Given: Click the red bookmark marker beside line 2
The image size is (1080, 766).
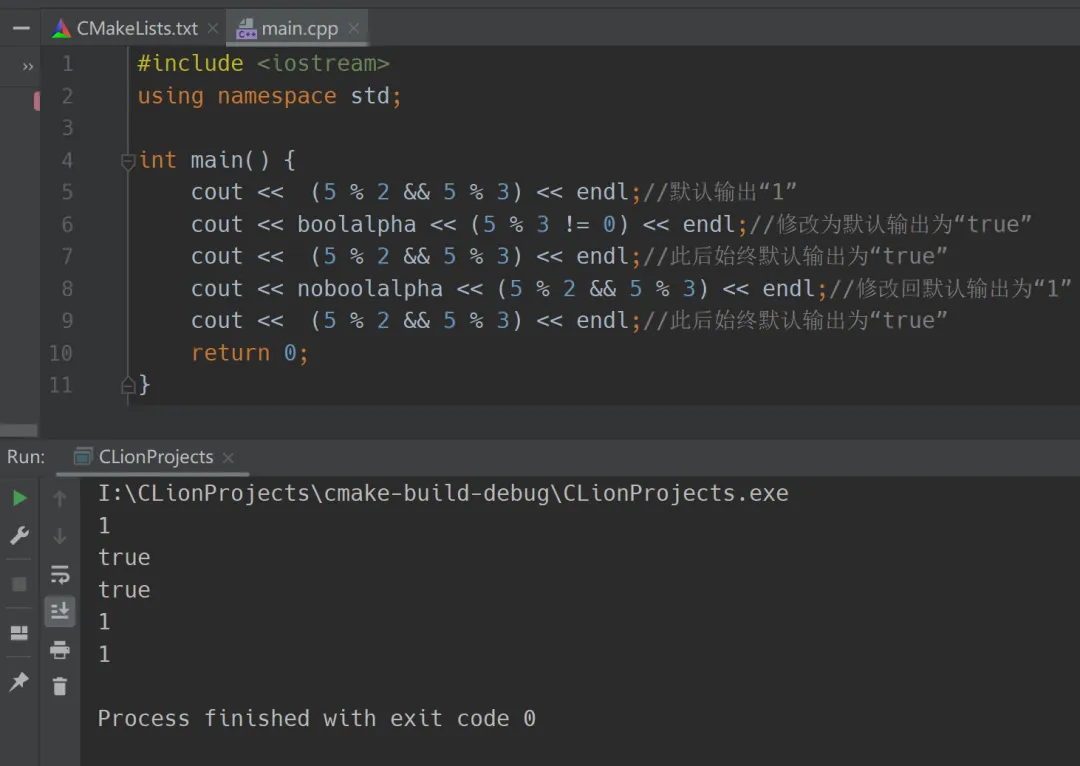Looking at the screenshot, I should click(37, 101).
